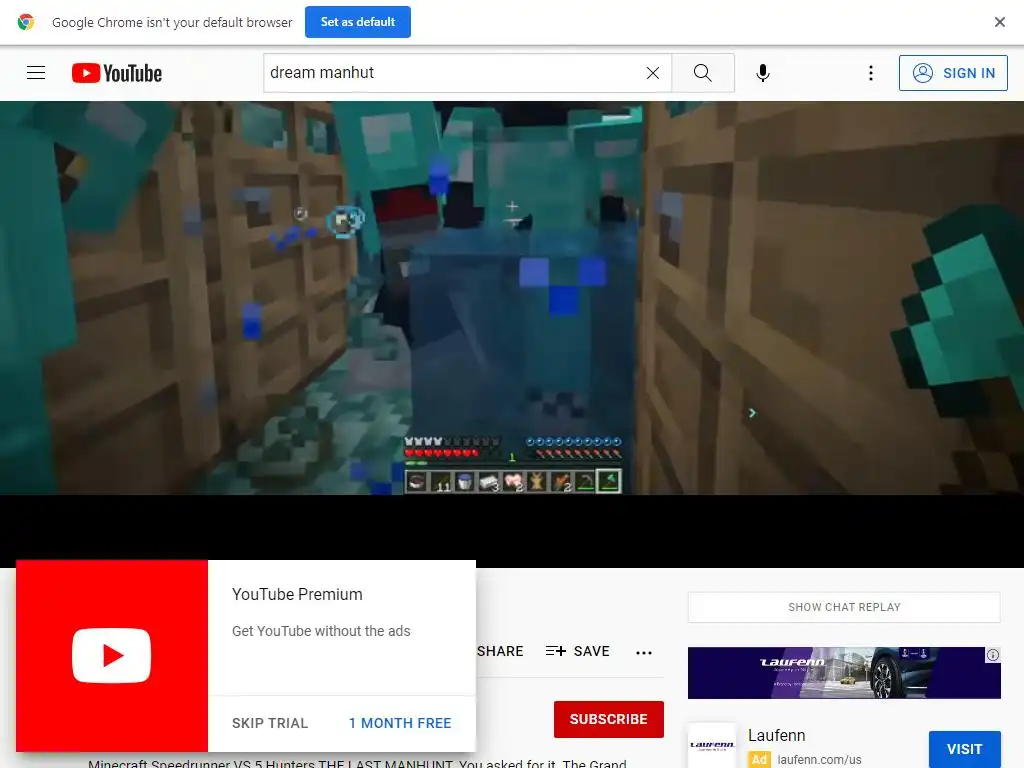Click the YouTube Premium red logo image
Image resolution: width=1024 pixels, height=768 pixels.
click(112, 656)
